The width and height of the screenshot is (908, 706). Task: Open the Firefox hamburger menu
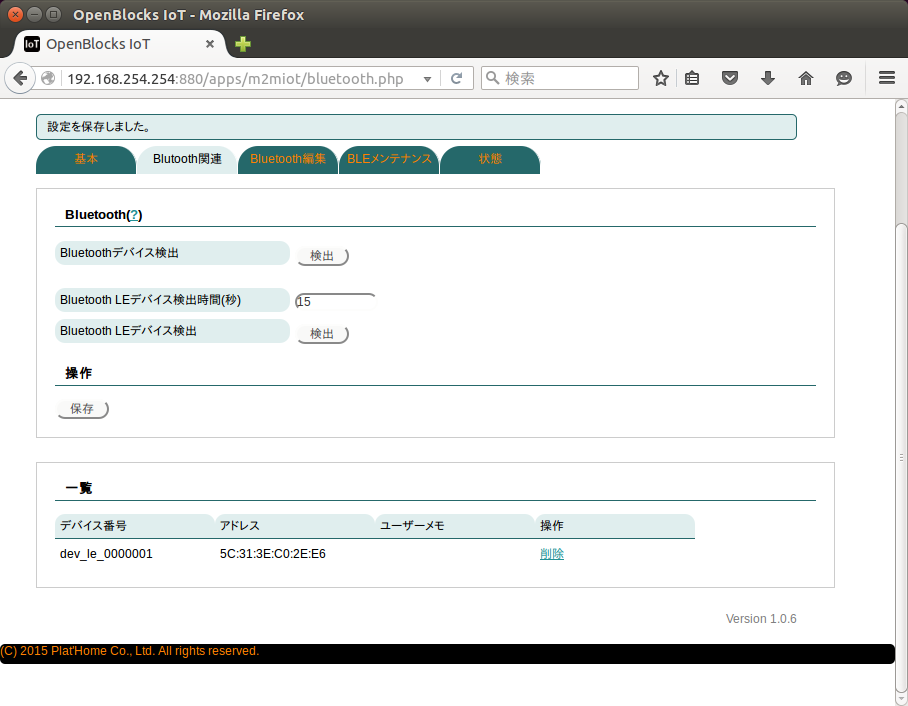point(887,78)
